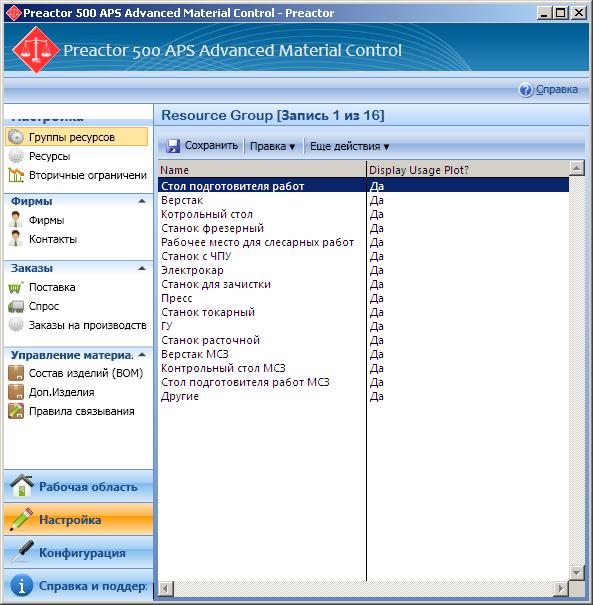The width and height of the screenshot is (593, 605).
Task: Select row Станок фрезерный
Action: click(x=363, y=228)
